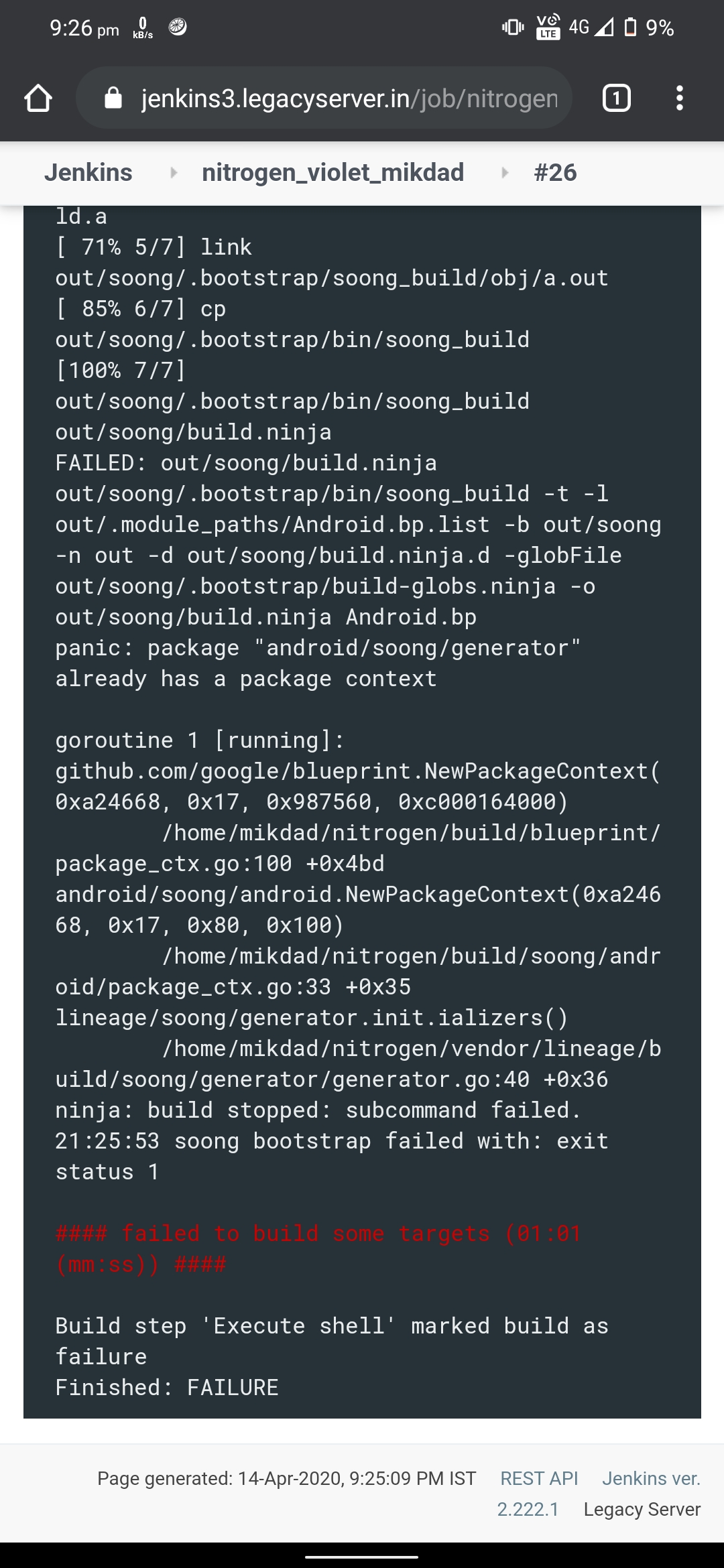
Task: Click the padlock security icon in the address bar
Action: 115,99
